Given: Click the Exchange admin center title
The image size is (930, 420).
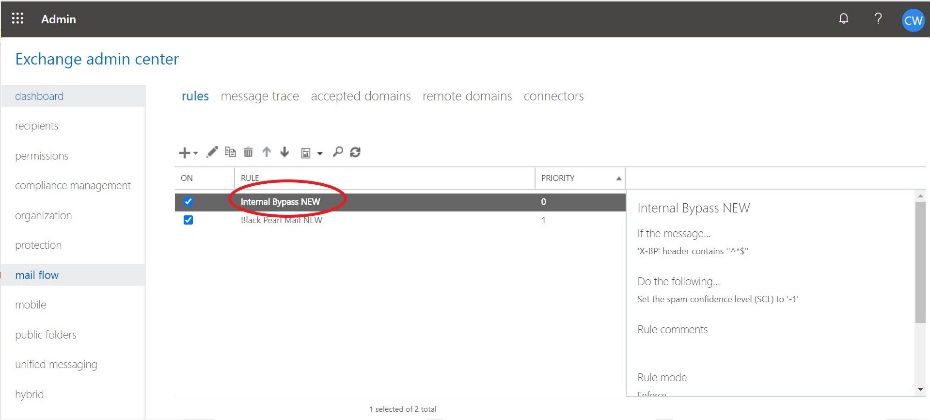Looking at the screenshot, I should click(x=97, y=59).
